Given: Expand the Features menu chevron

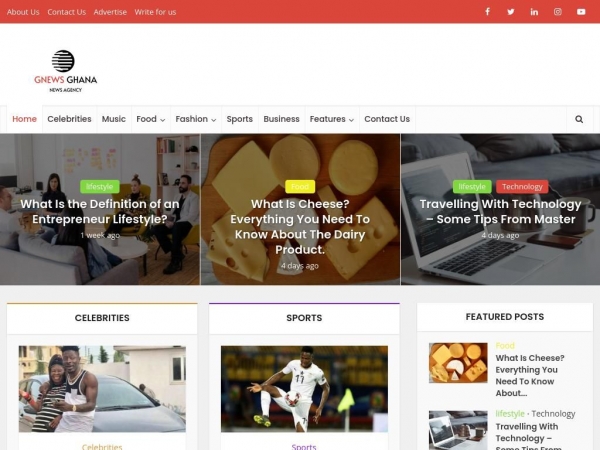Looking at the screenshot, I should click(351, 120).
